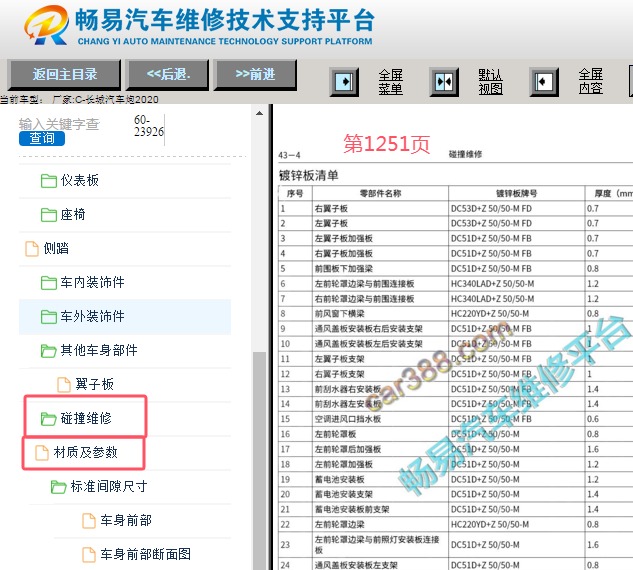Click the 全屏菜单 label
This screenshot has width=633, height=570.
tap(390, 82)
